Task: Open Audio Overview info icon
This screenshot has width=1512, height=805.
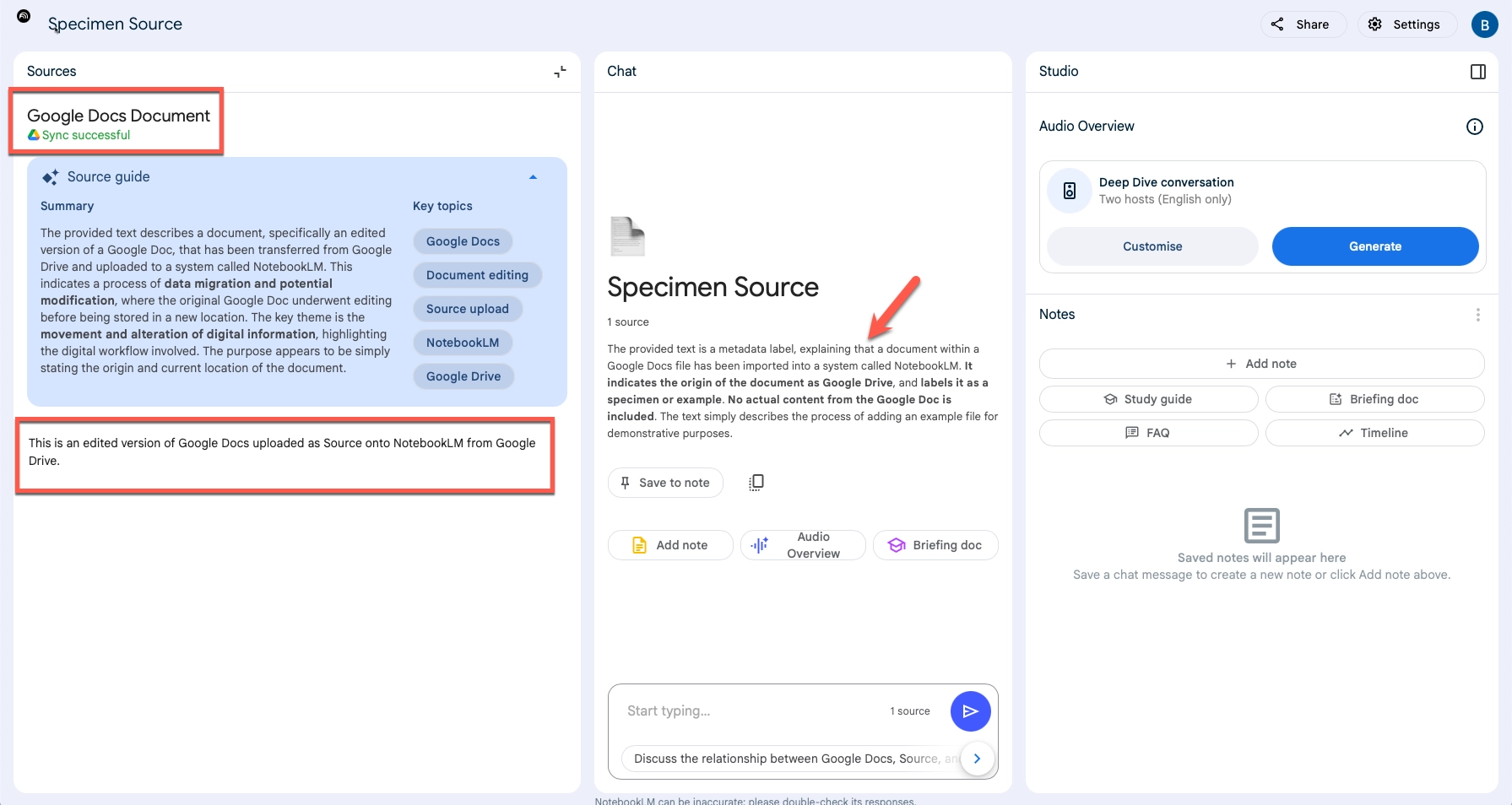Action: [x=1475, y=127]
